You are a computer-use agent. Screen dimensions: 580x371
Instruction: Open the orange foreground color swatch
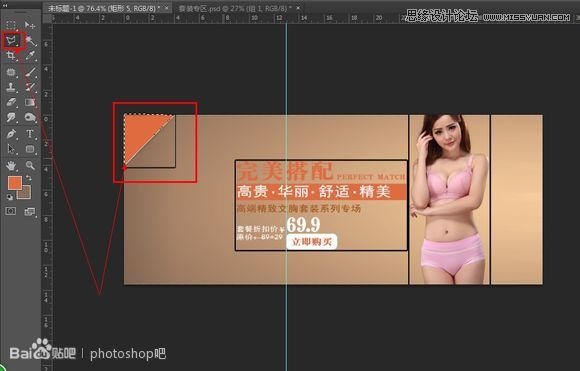pos(15,183)
